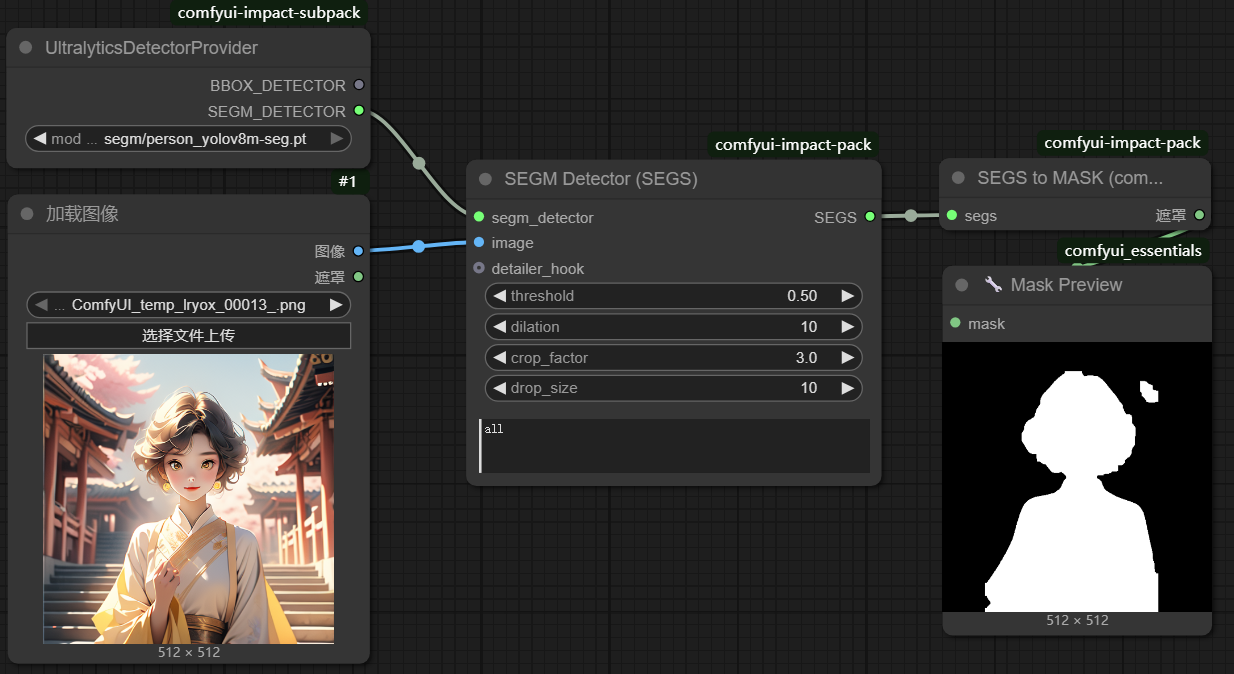Click the mask input port on Mask Preview
The height and width of the screenshot is (674, 1234).
coord(955,323)
